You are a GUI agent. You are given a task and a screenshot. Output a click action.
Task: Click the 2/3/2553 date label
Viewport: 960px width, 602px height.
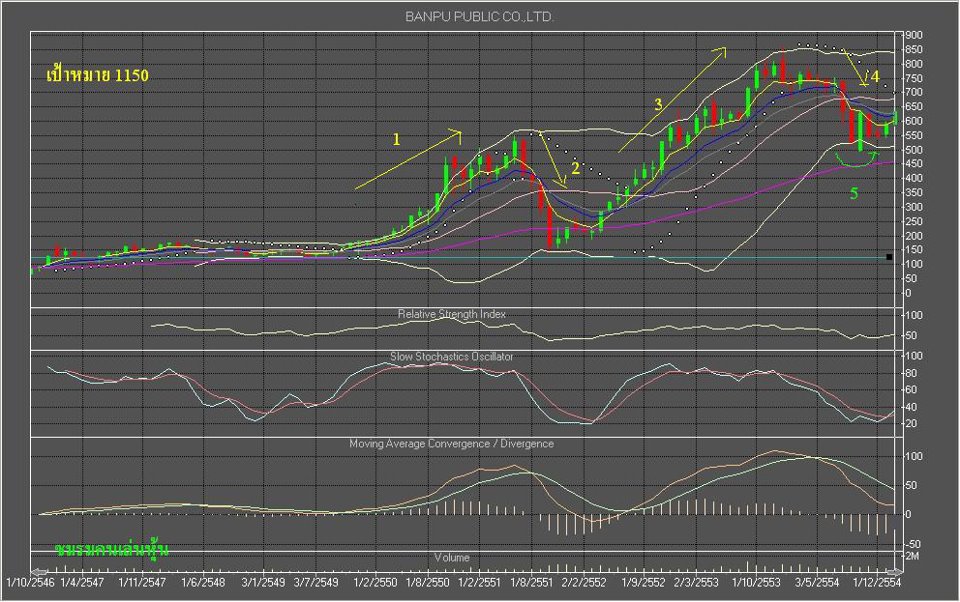[x=696, y=582]
